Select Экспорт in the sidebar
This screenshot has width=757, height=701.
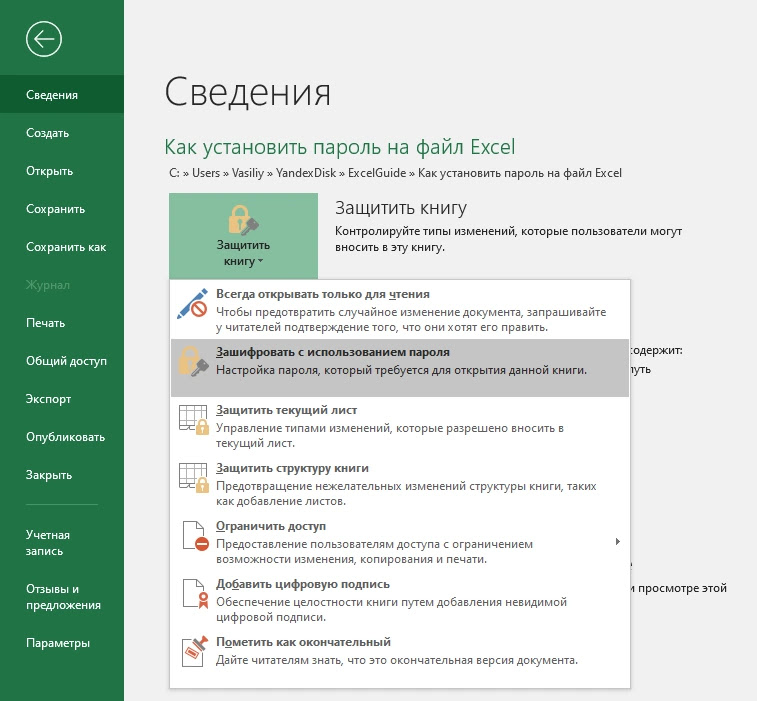click(x=62, y=399)
